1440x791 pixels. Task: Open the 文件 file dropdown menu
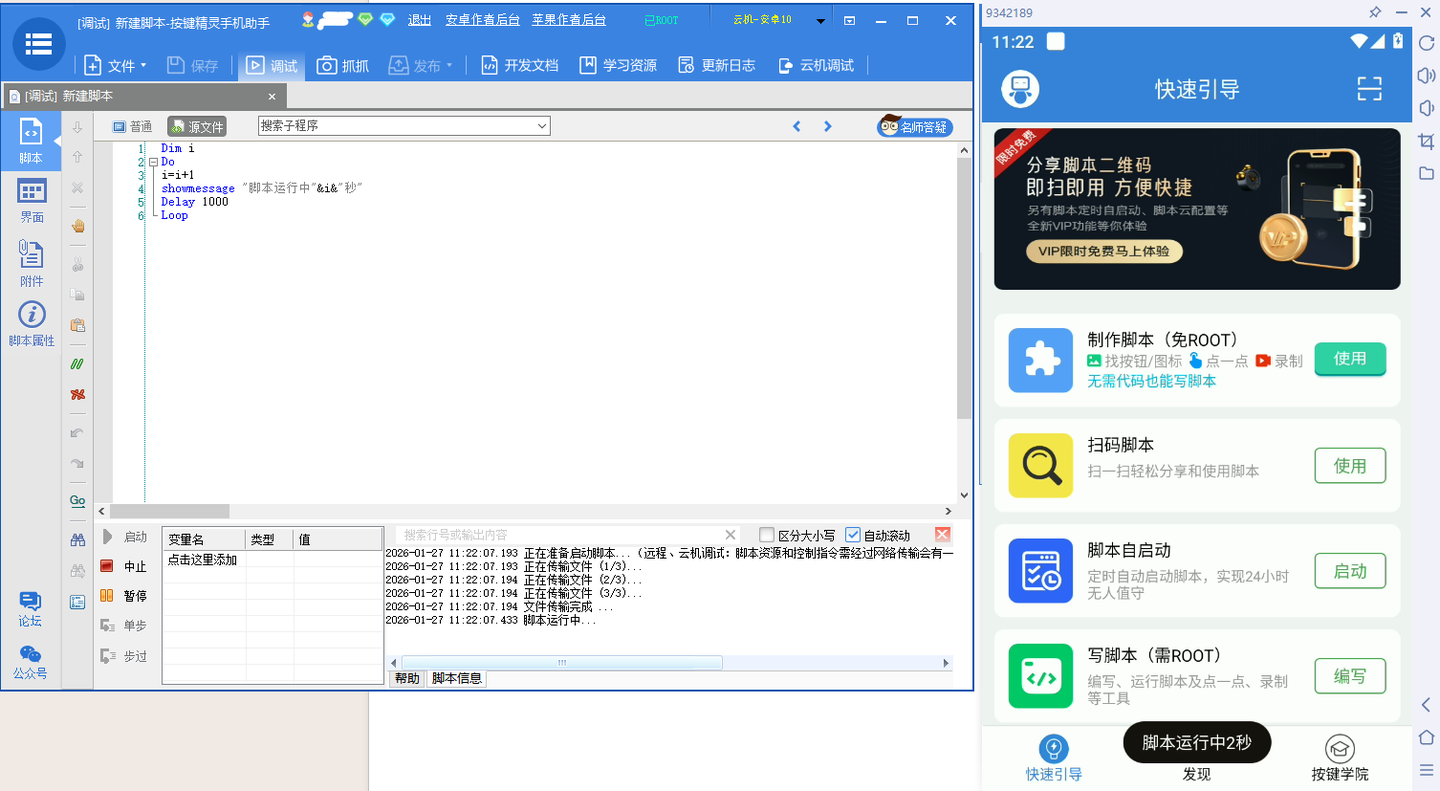[115, 65]
